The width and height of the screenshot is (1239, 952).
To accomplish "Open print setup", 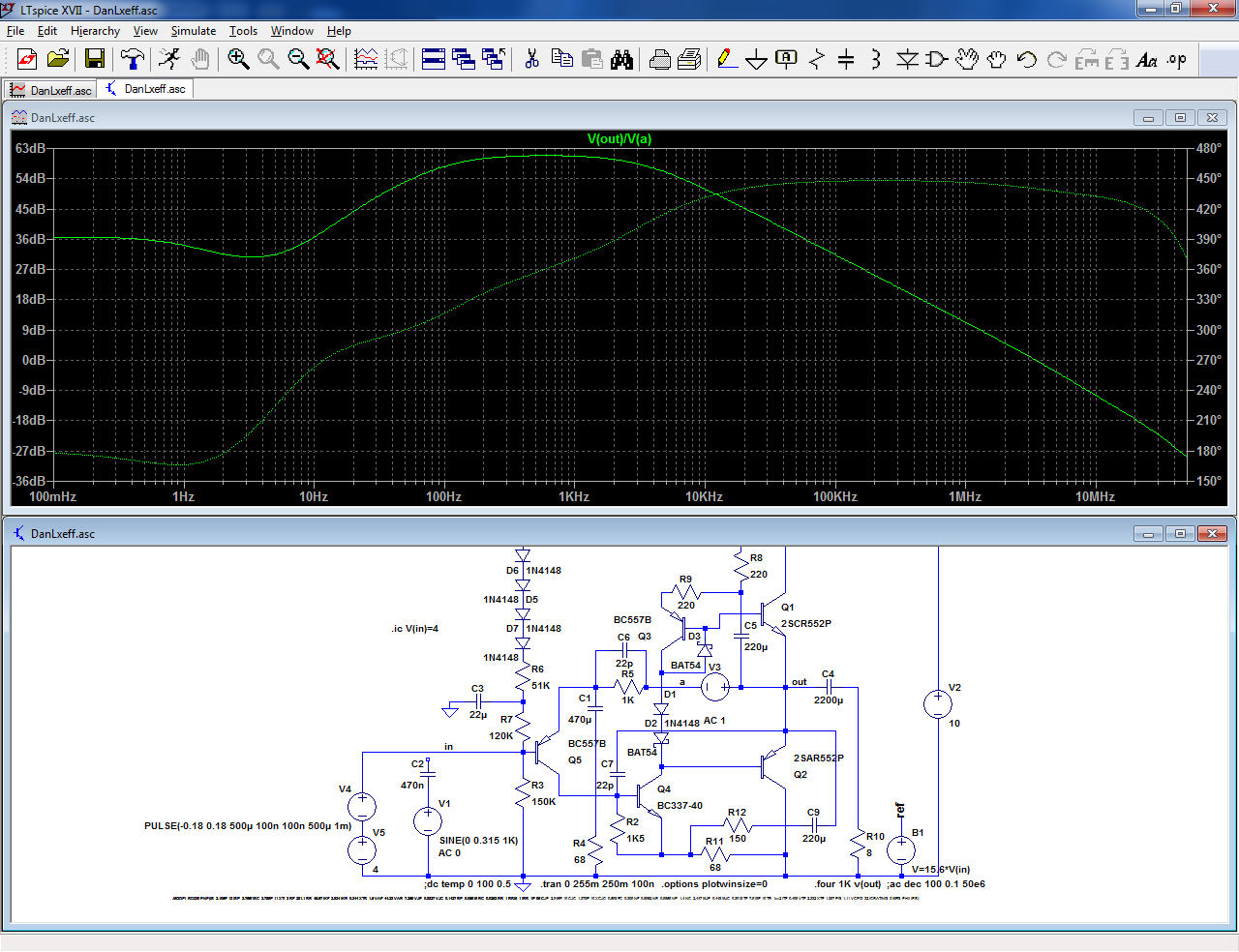I will coord(659,60).
